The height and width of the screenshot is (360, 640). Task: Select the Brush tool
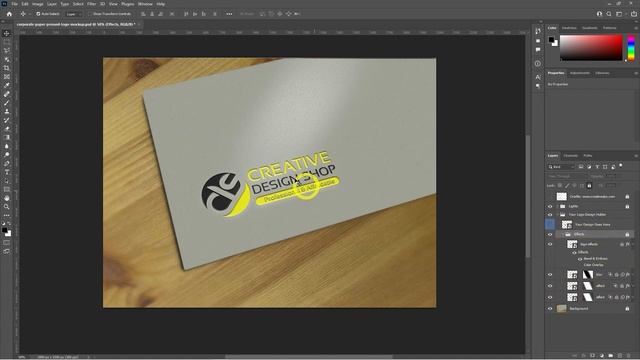[7, 102]
